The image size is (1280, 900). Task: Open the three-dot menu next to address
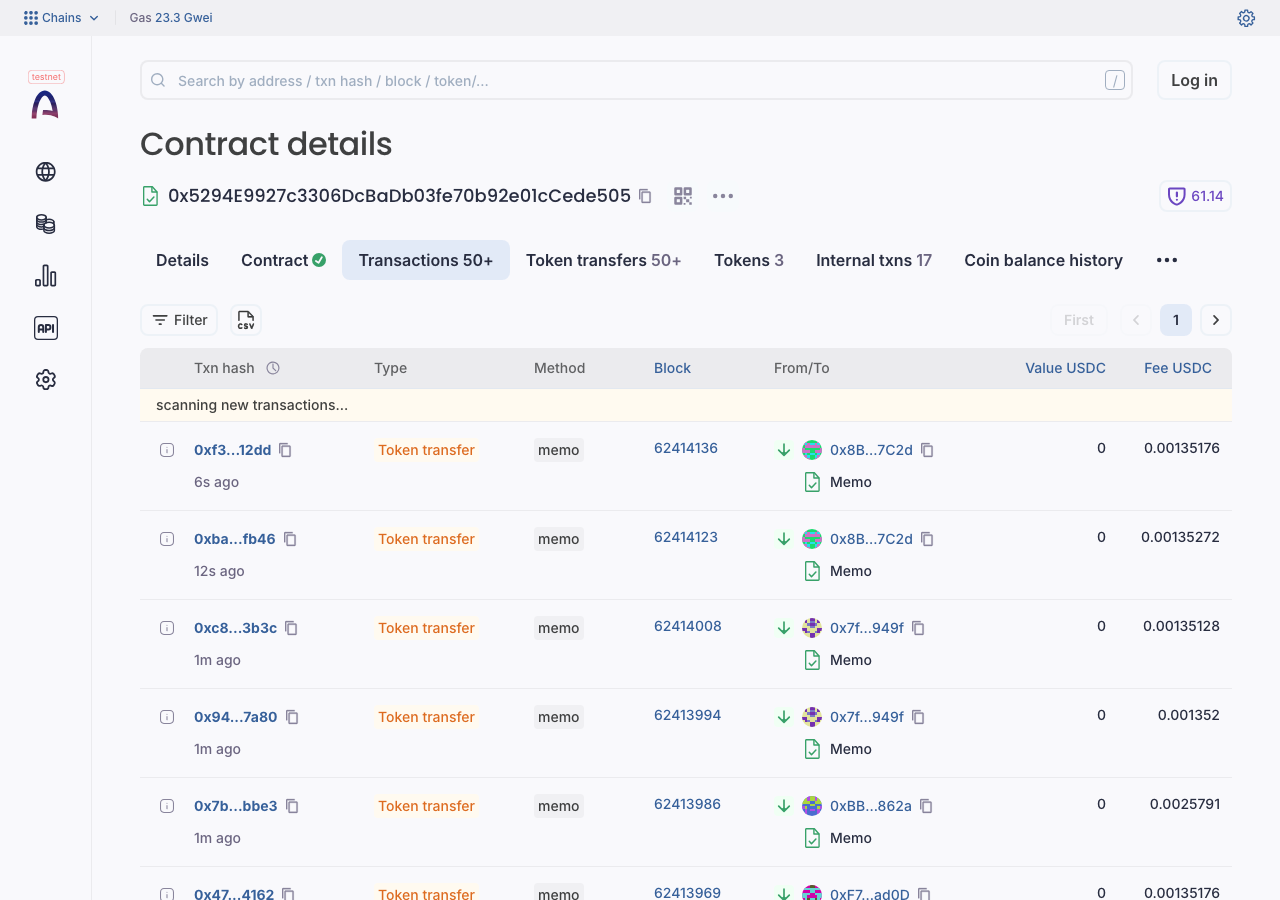pos(723,196)
